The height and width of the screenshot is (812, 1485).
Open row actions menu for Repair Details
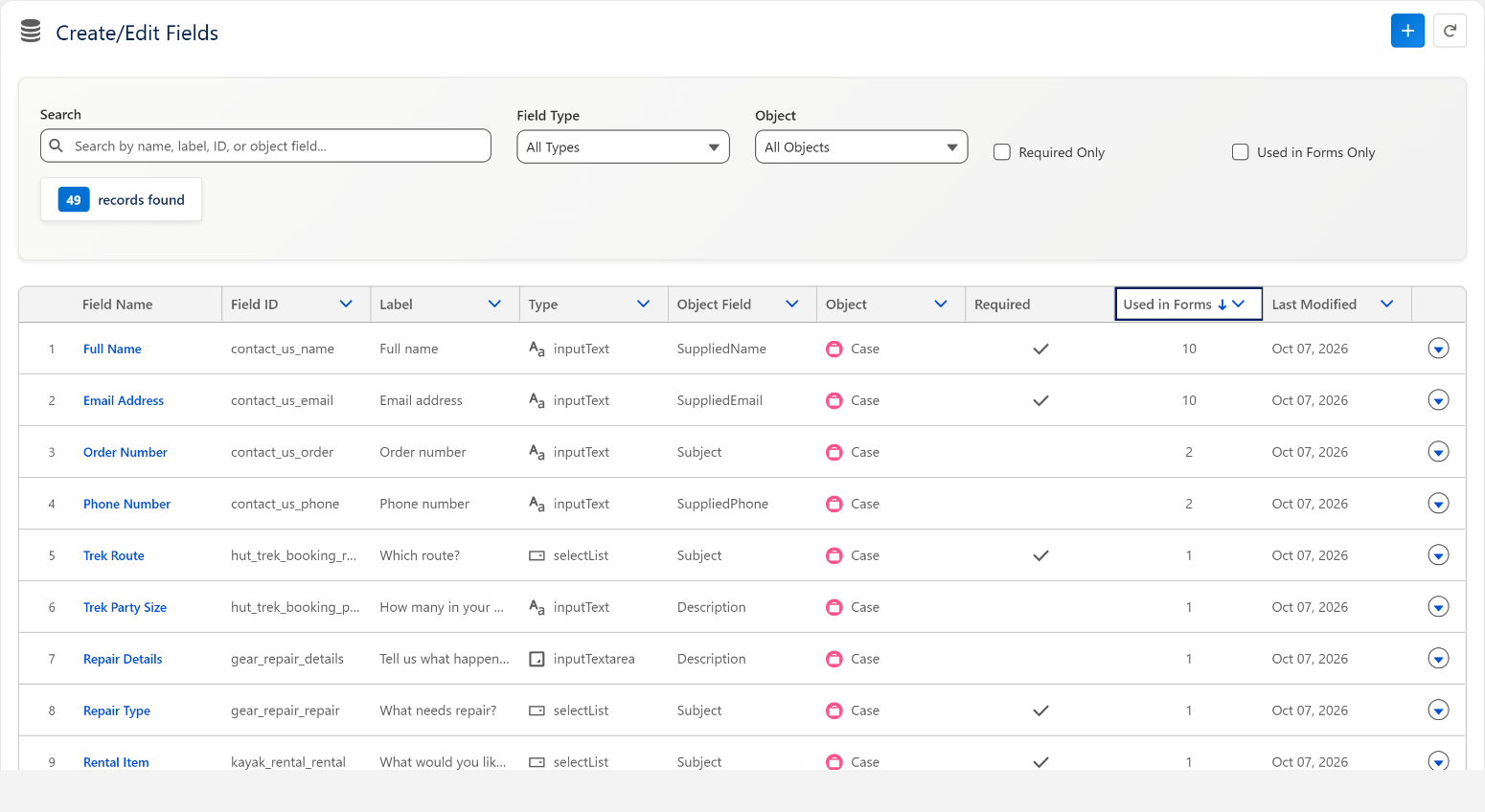[x=1438, y=659]
